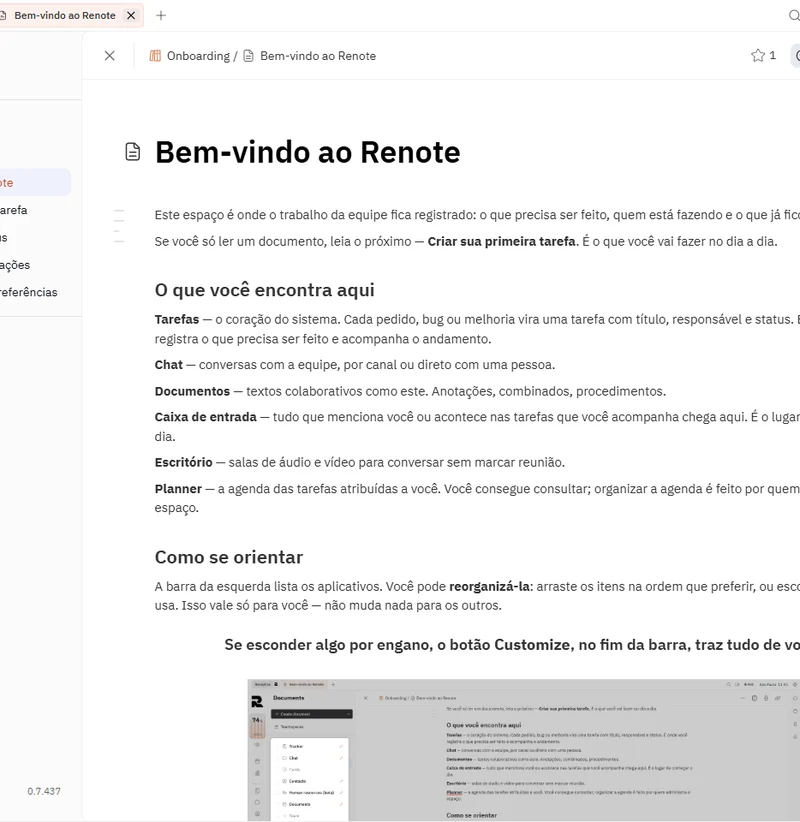Click the document icon in the breadcrumb

pos(248,56)
